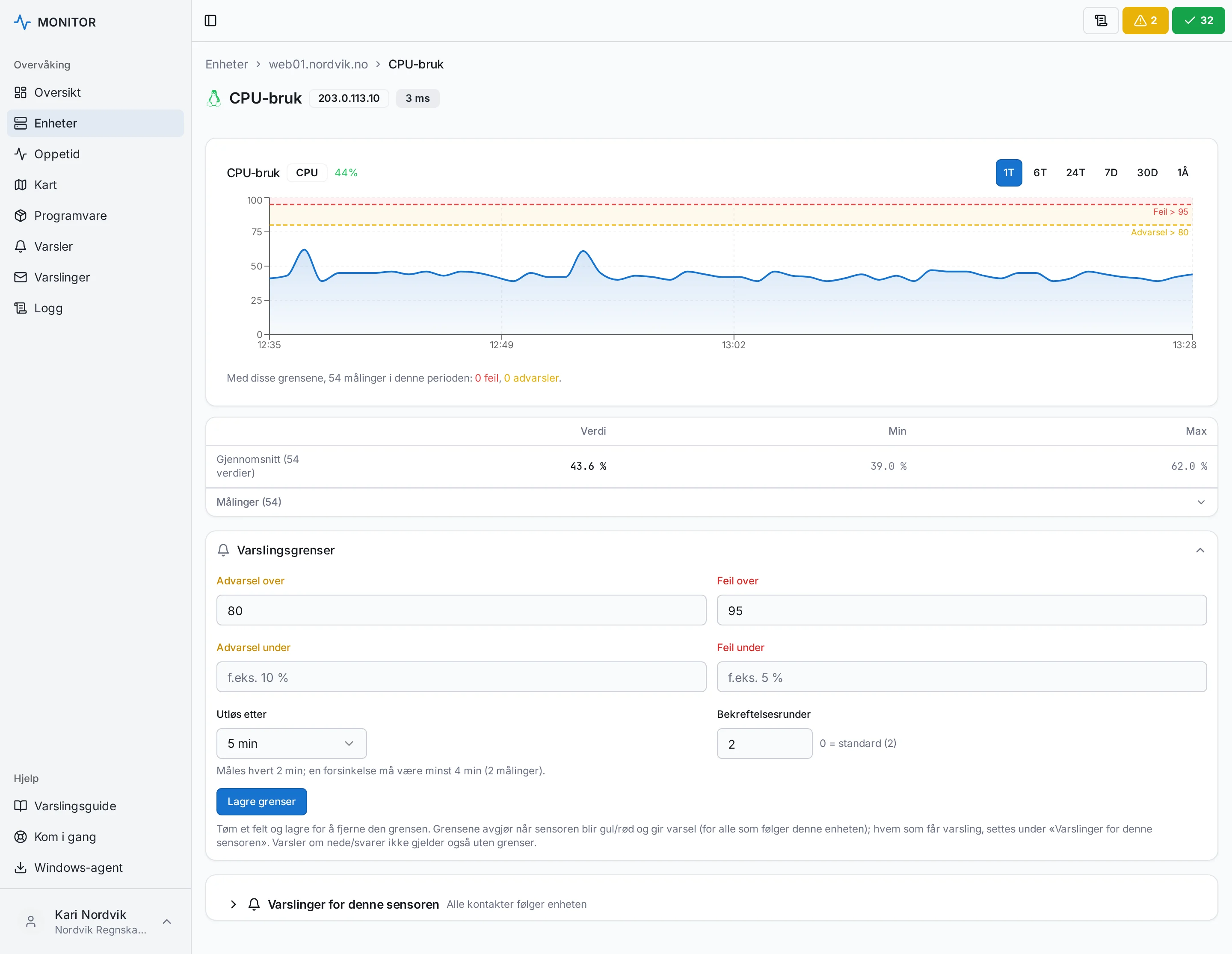Click the Advarsel under input field
1232x954 pixels.
[x=461, y=677]
